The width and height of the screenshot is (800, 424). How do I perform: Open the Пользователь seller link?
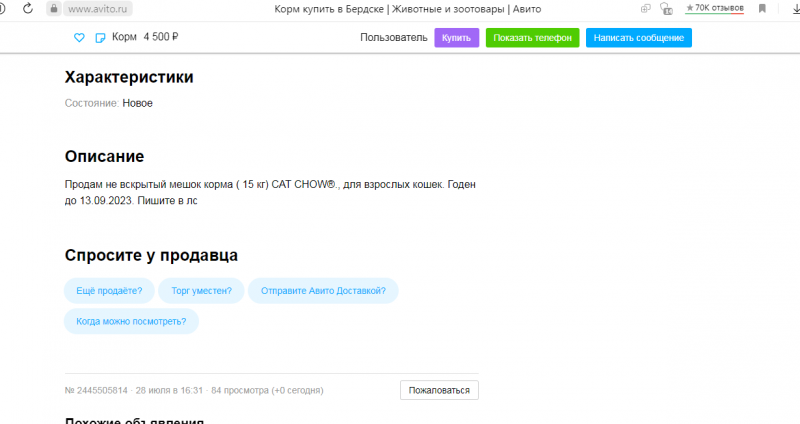(x=393, y=38)
